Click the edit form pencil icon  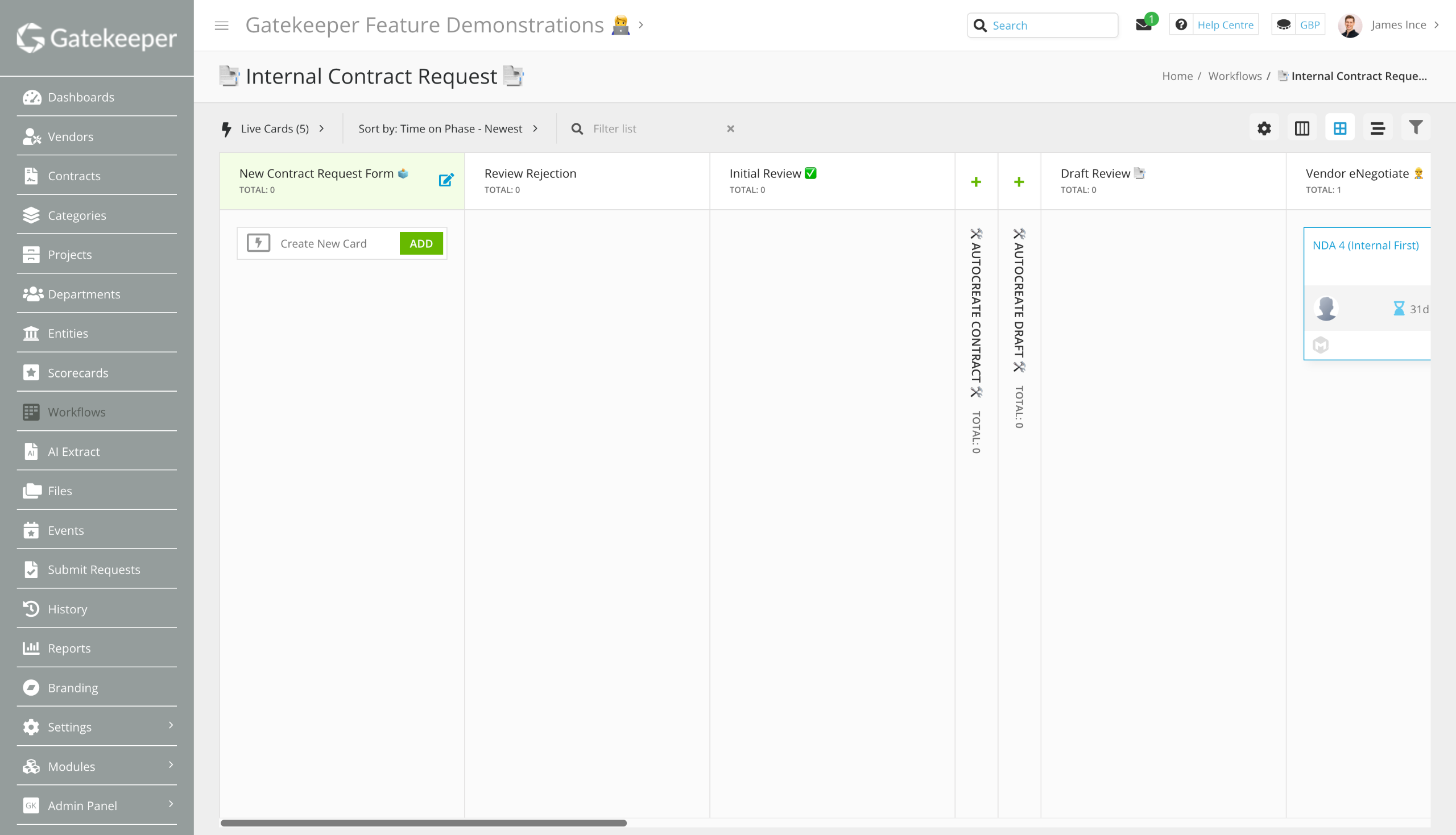[446, 180]
